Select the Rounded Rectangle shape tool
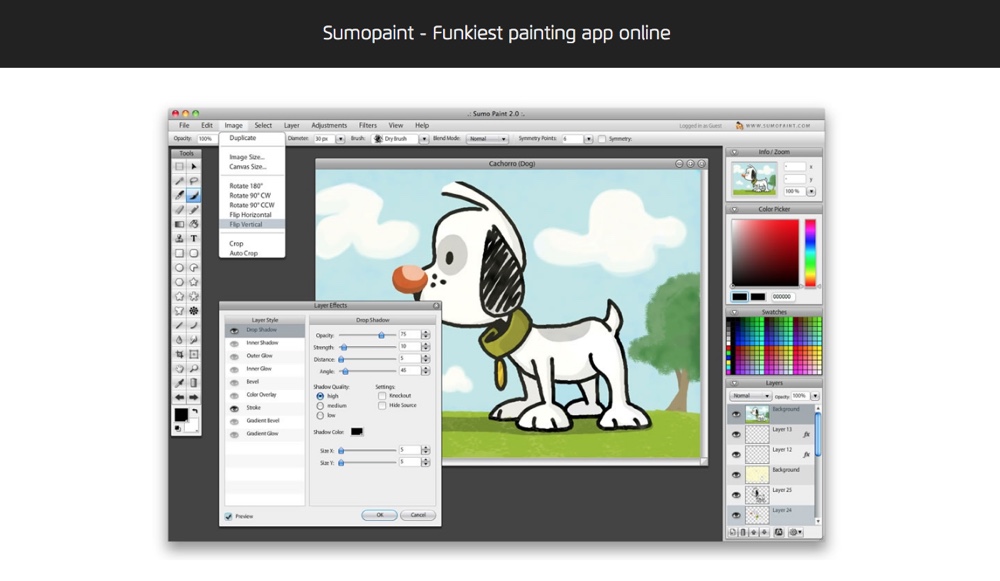 tap(194, 253)
